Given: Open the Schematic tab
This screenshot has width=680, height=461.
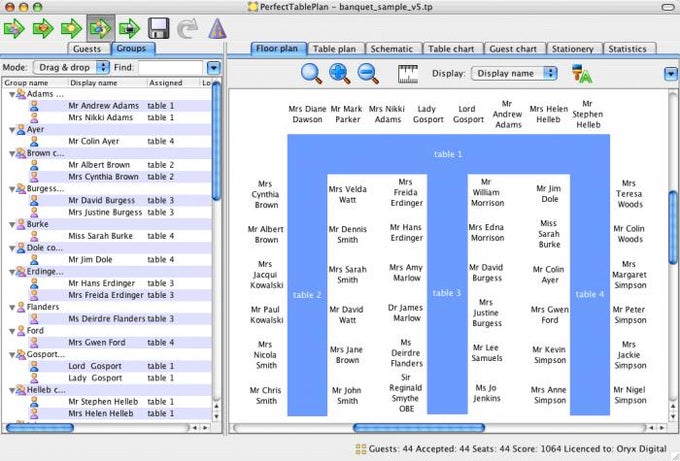Looking at the screenshot, I should pyautogui.click(x=392, y=49).
